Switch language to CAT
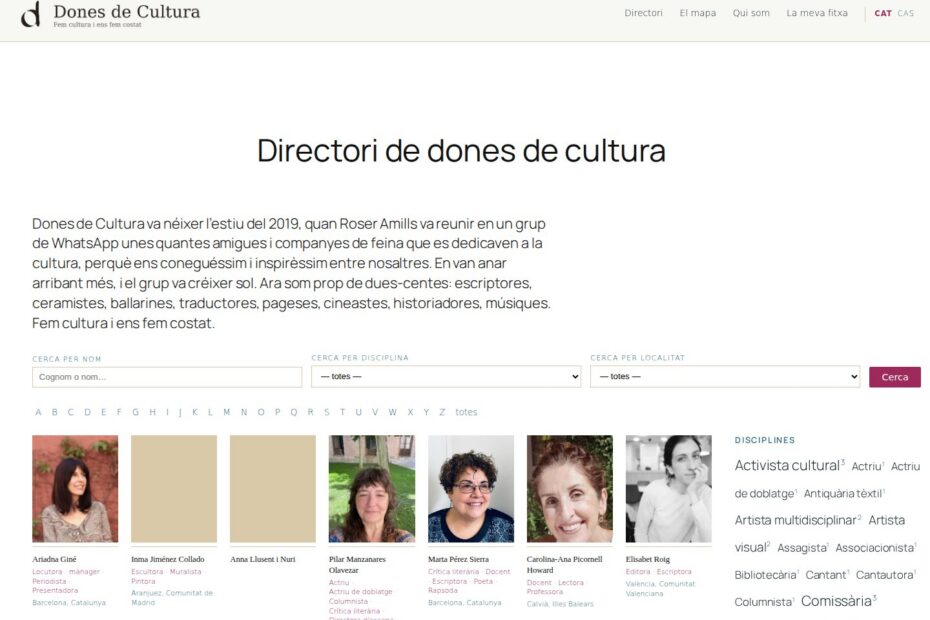Image resolution: width=930 pixels, height=620 pixels. [x=883, y=13]
